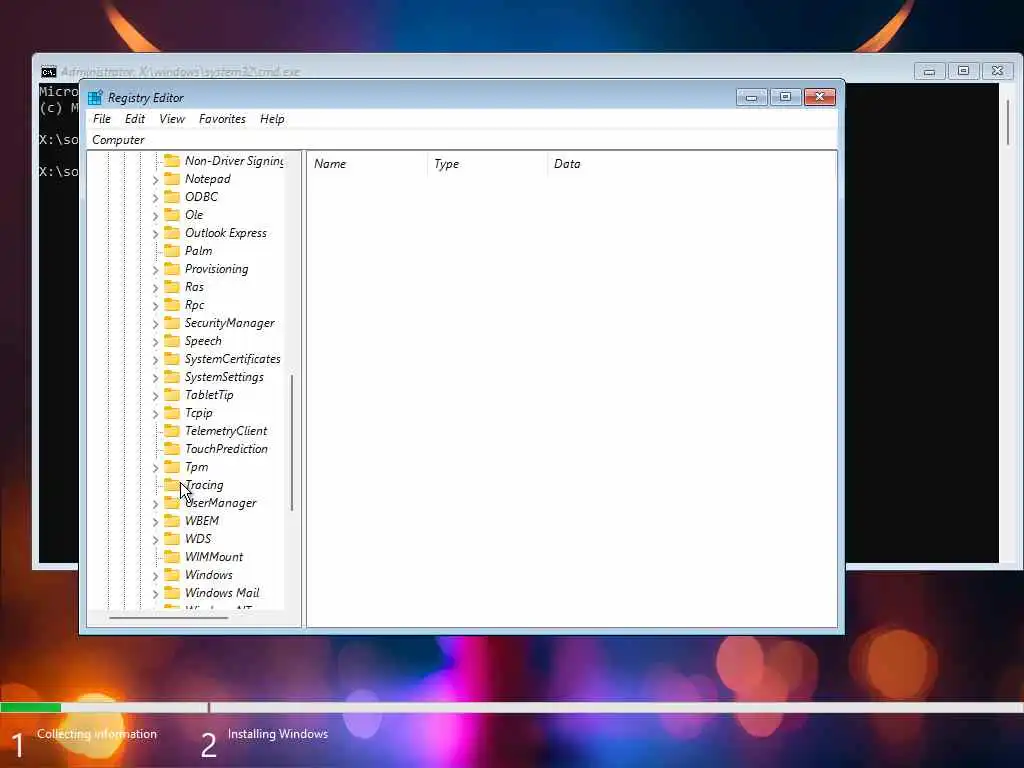
Task: Select the WDS key label
Action: (x=198, y=539)
